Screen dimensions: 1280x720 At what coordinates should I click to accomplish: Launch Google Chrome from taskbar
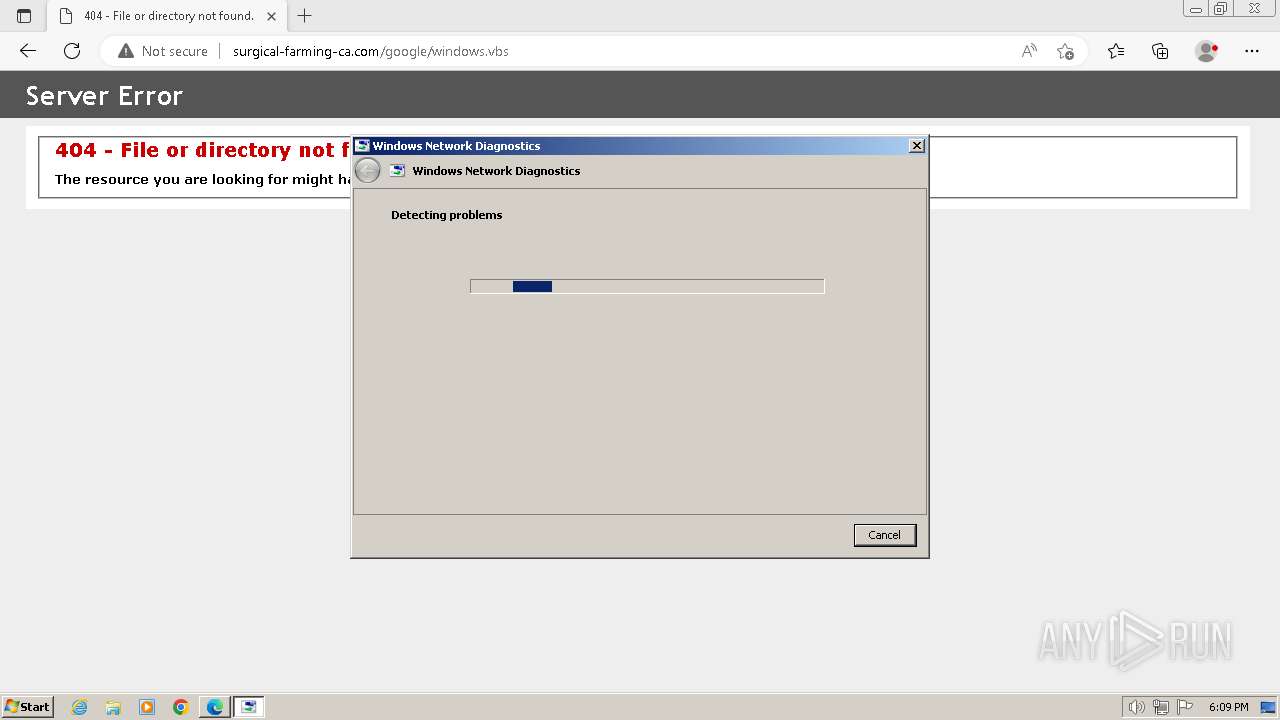(181, 707)
